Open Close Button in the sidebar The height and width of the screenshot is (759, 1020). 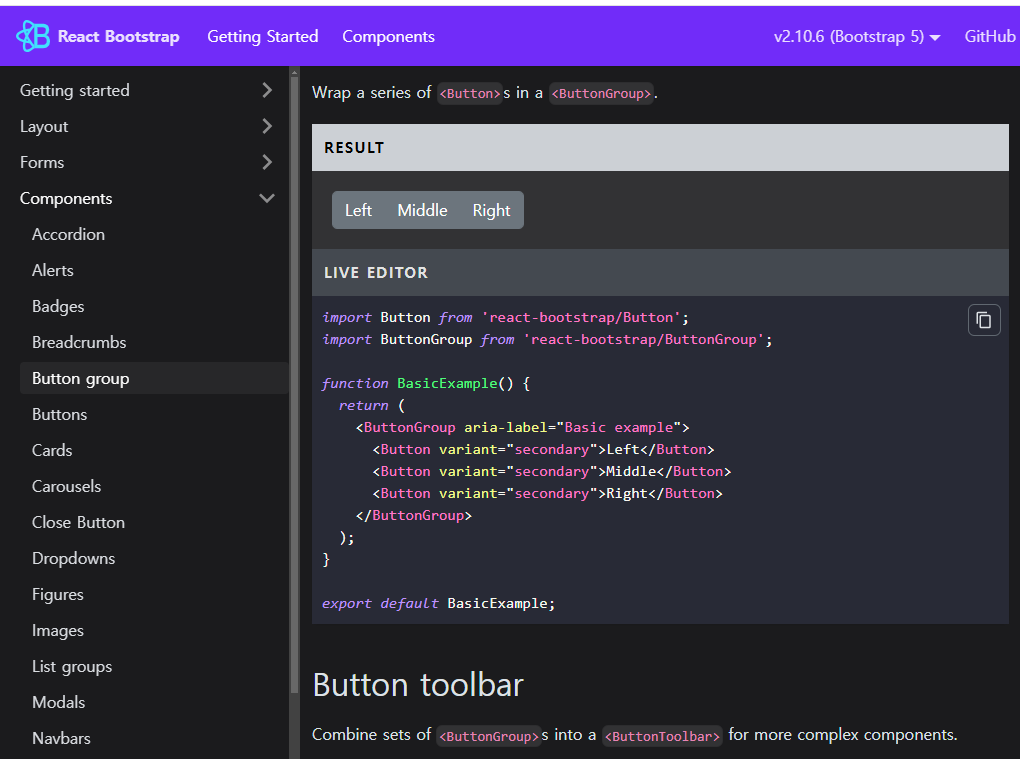(78, 522)
